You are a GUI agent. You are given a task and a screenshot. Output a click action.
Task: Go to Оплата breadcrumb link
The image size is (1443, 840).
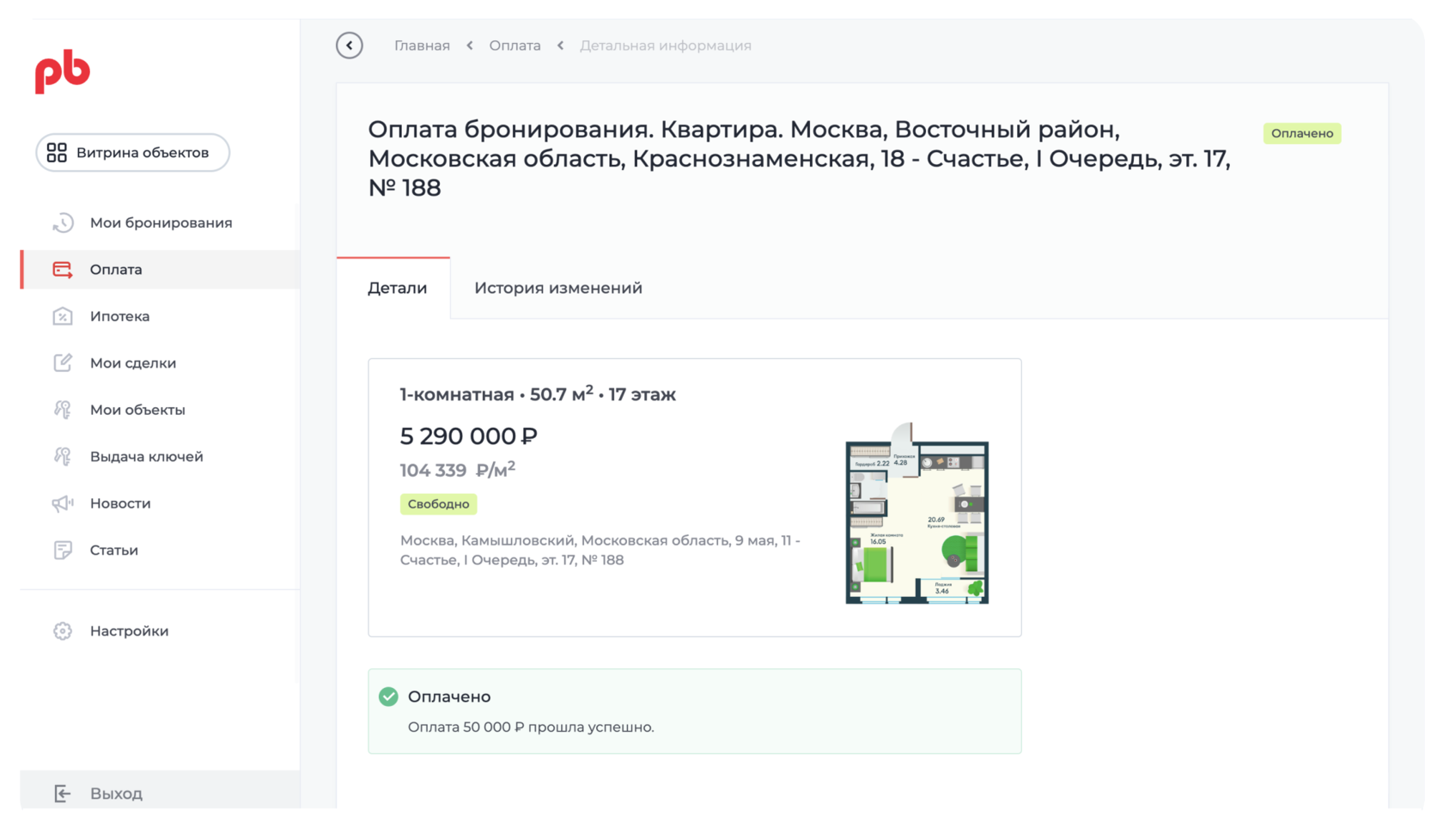[514, 46]
